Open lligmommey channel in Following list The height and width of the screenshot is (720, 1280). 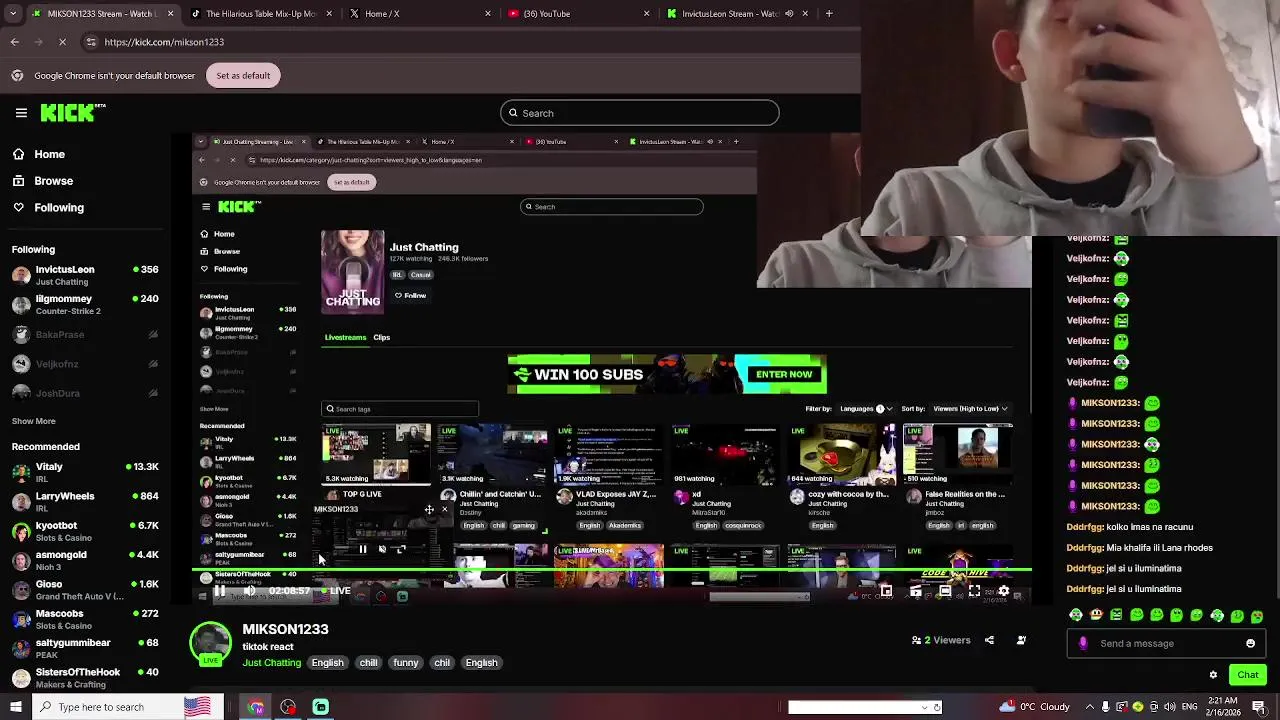click(85, 304)
